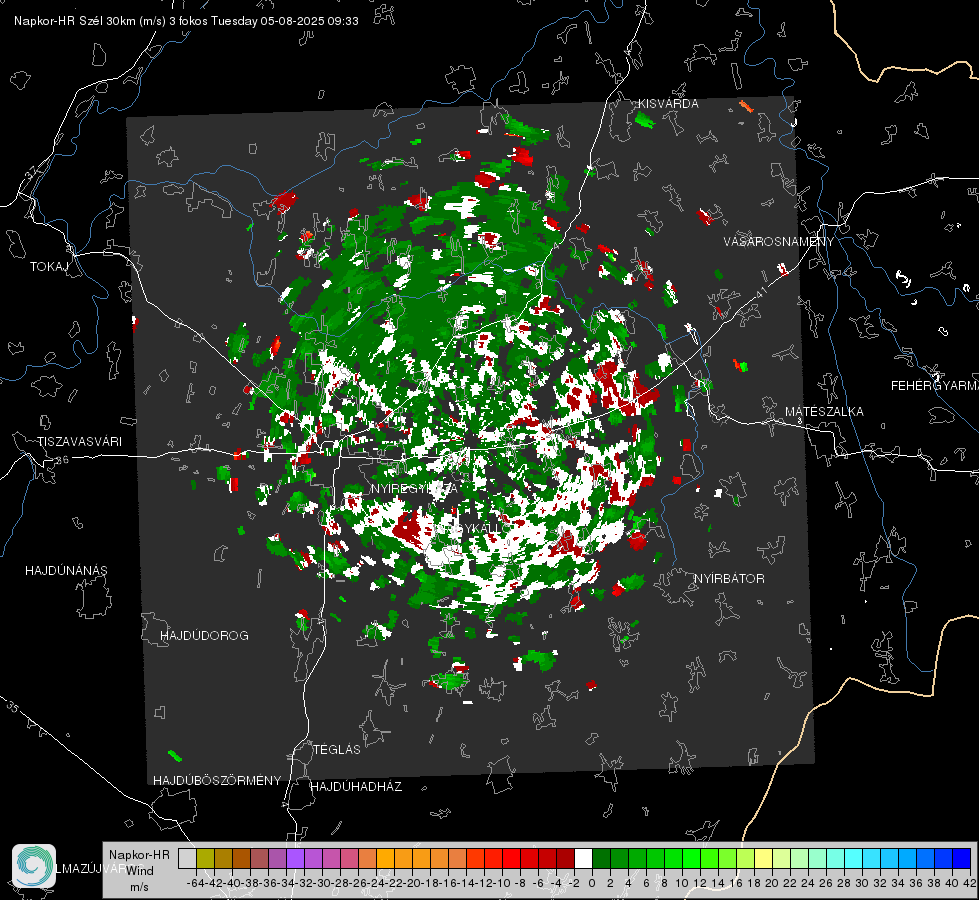Select the light grey first legend swatch
Image resolution: width=979 pixels, height=900 pixels.
point(187,858)
